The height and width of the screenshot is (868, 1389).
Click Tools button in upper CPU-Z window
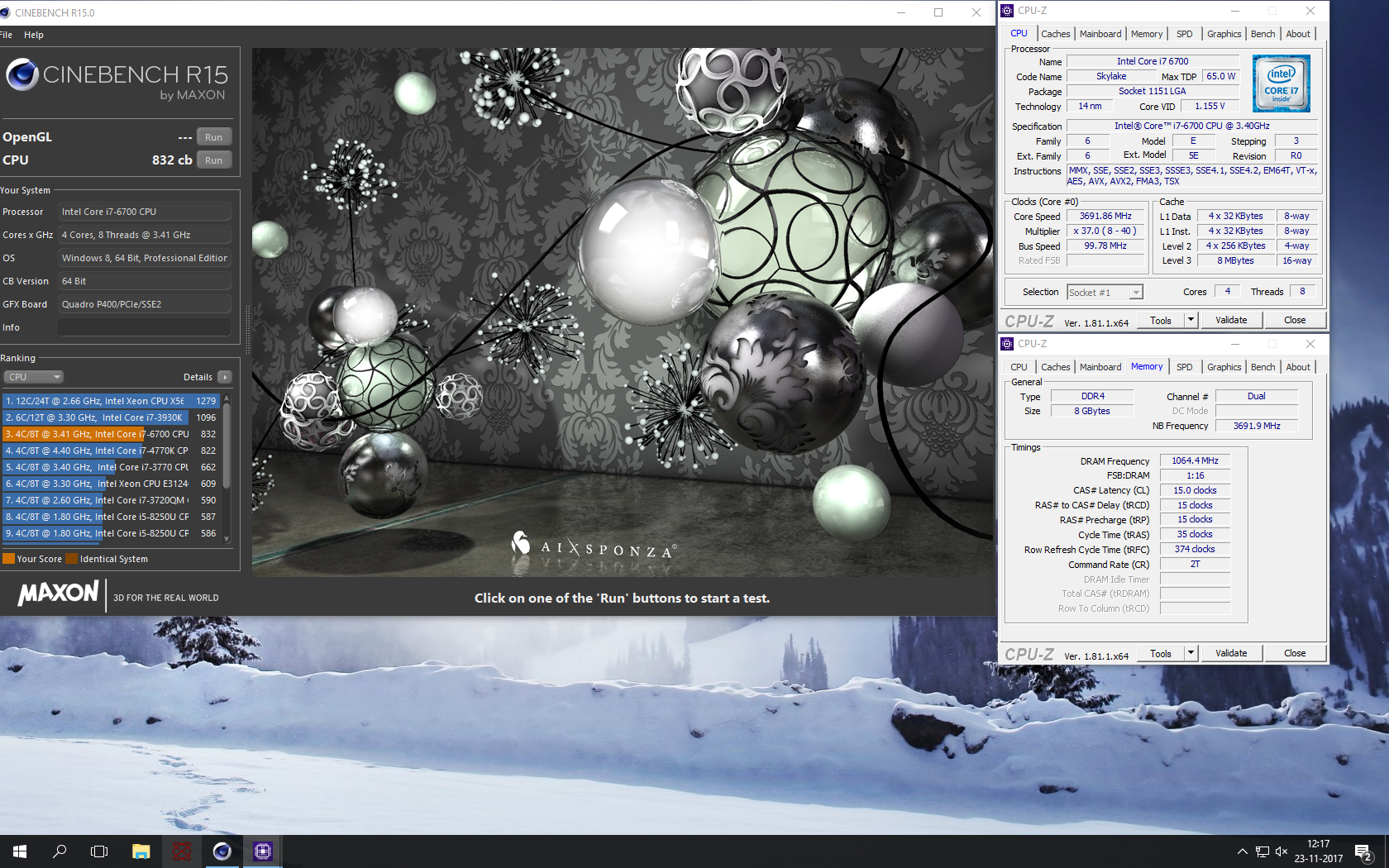1161,321
